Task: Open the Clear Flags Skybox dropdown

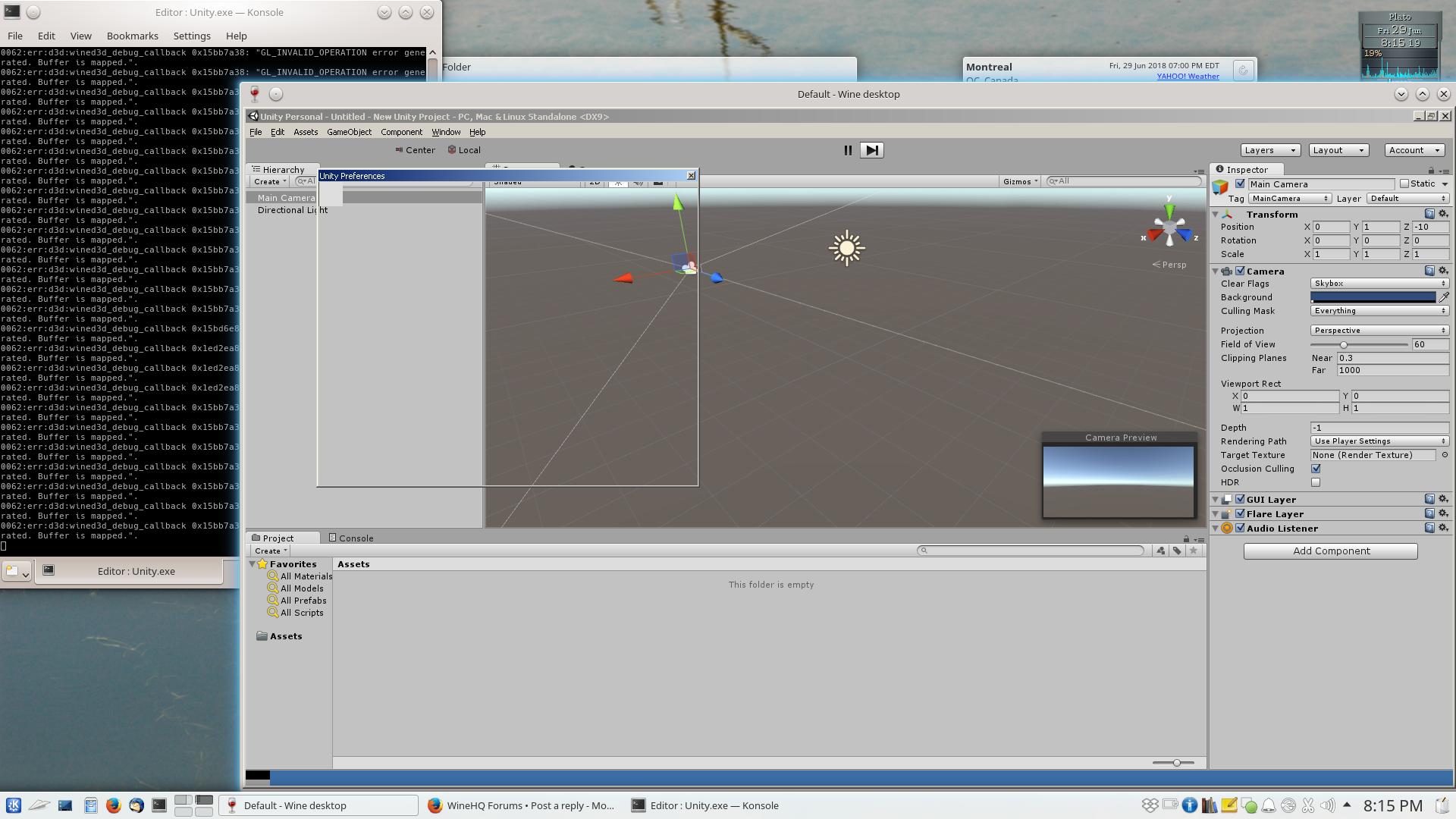Action: (x=1379, y=284)
